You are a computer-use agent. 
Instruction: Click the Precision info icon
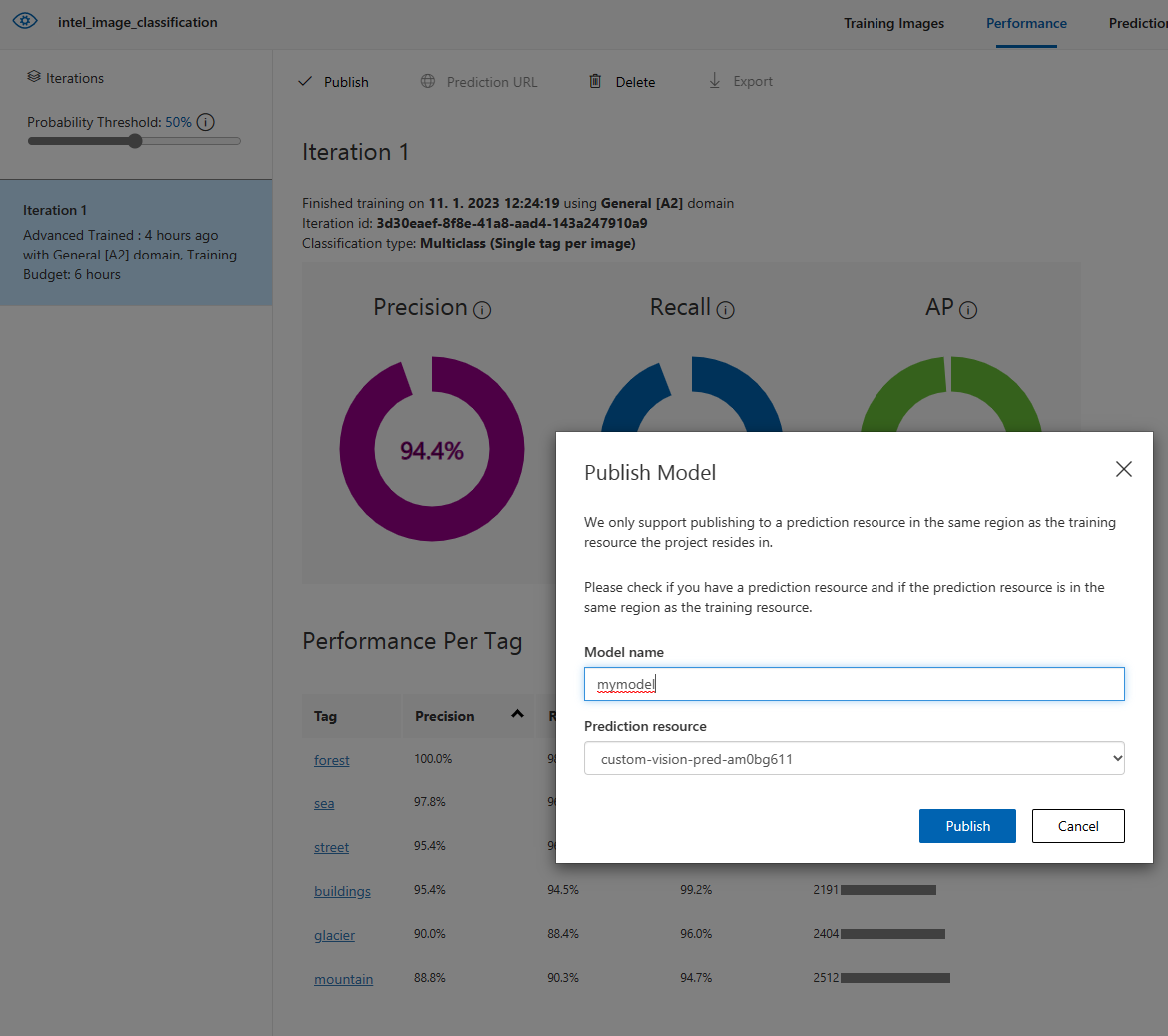(x=483, y=310)
